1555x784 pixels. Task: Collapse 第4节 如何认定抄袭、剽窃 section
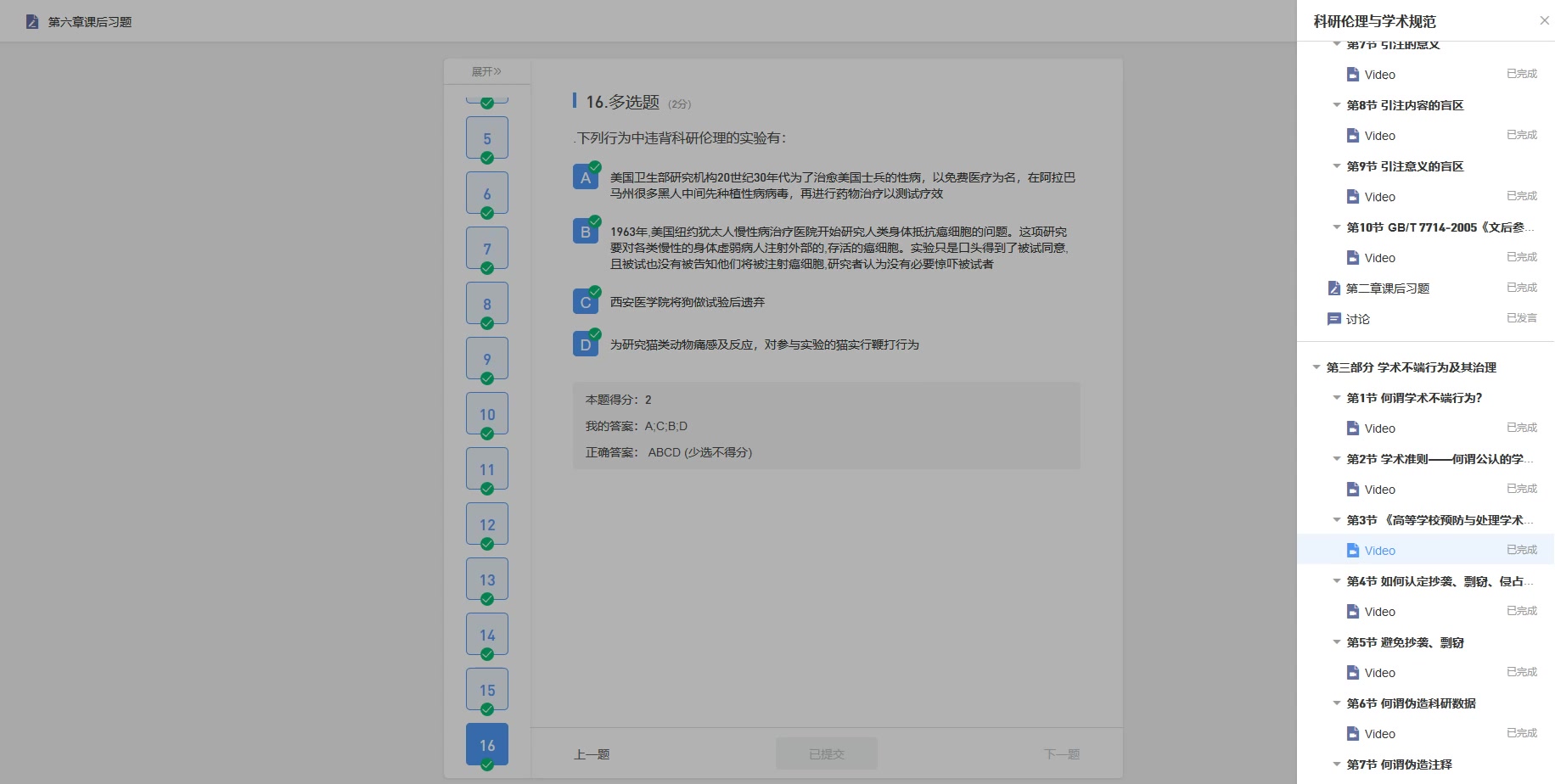[1337, 581]
